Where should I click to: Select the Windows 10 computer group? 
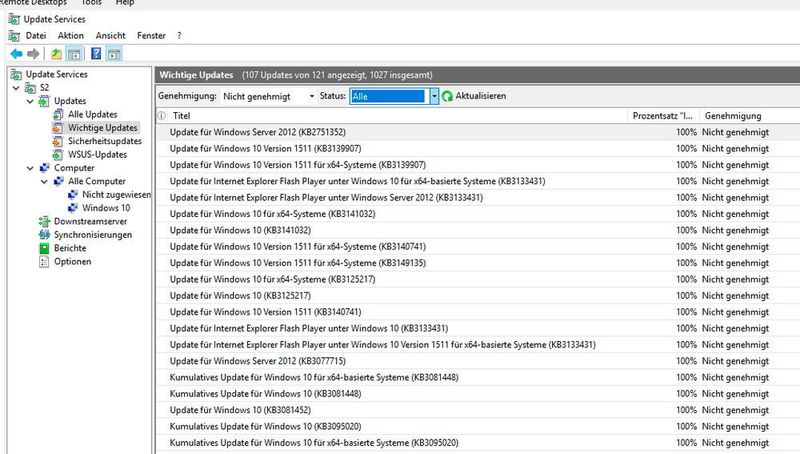106,208
